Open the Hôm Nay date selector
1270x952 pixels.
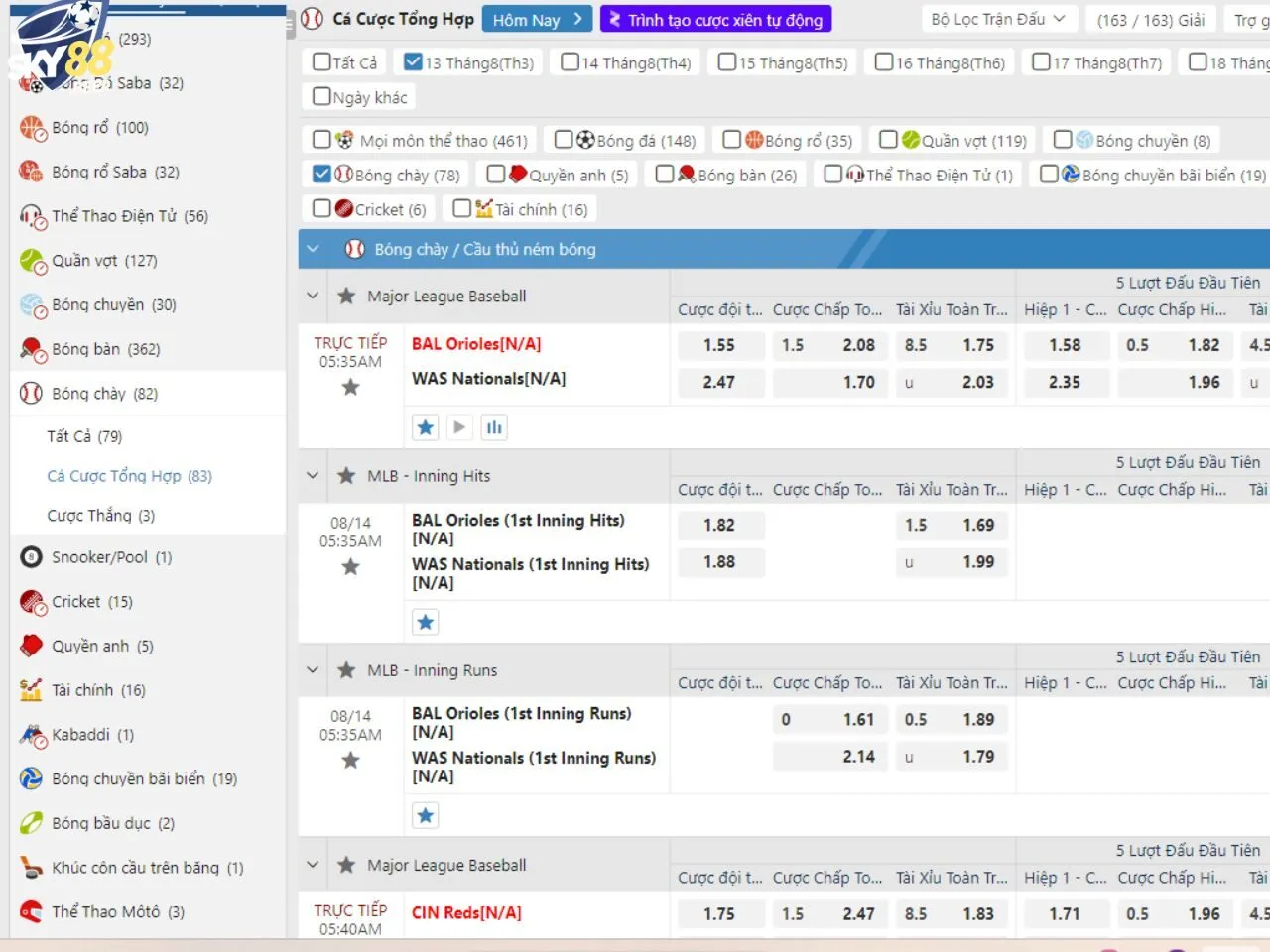(x=538, y=19)
